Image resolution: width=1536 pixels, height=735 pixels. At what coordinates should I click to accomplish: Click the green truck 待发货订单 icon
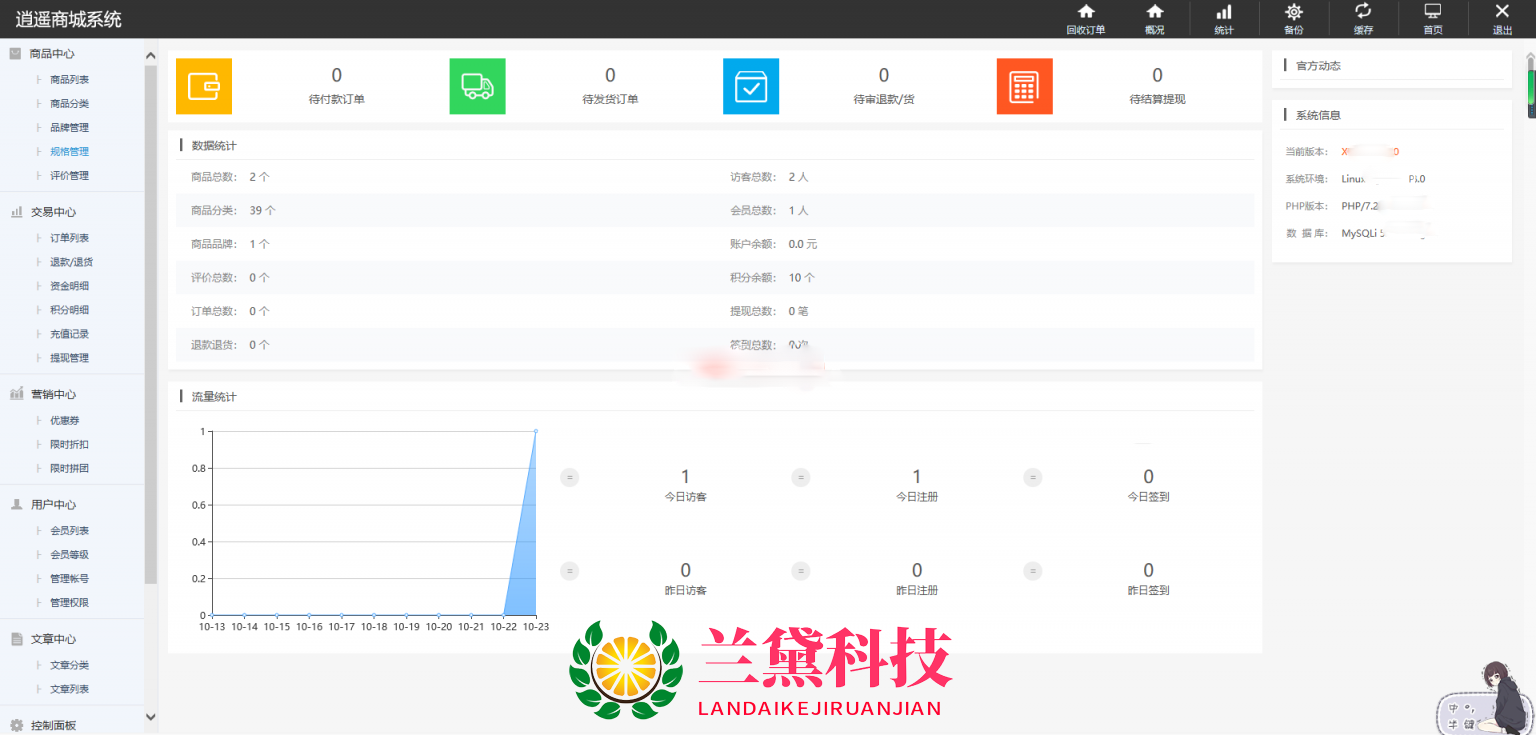(477, 86)
